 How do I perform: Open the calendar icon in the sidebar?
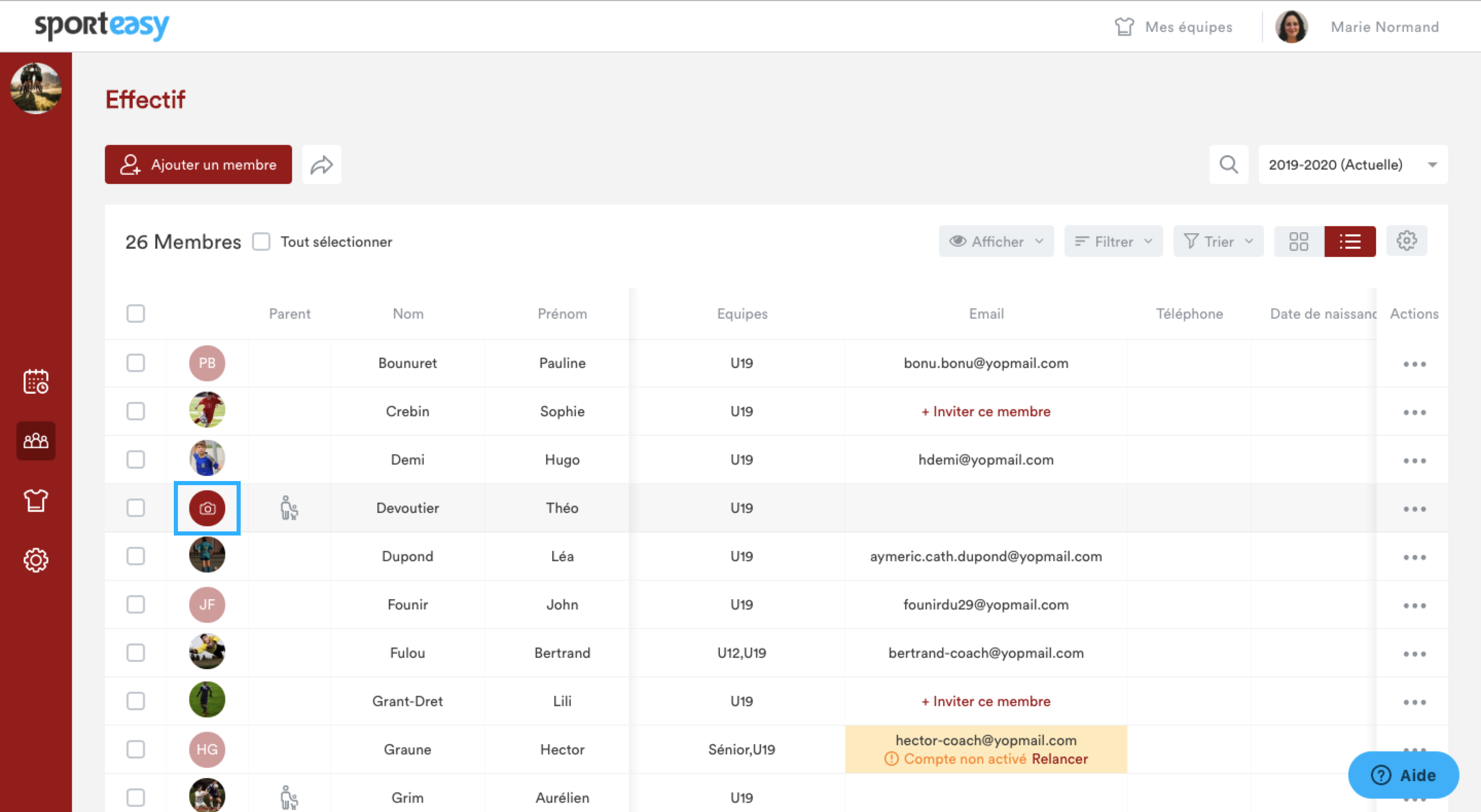pyautogui.click(x=35, y=381)
